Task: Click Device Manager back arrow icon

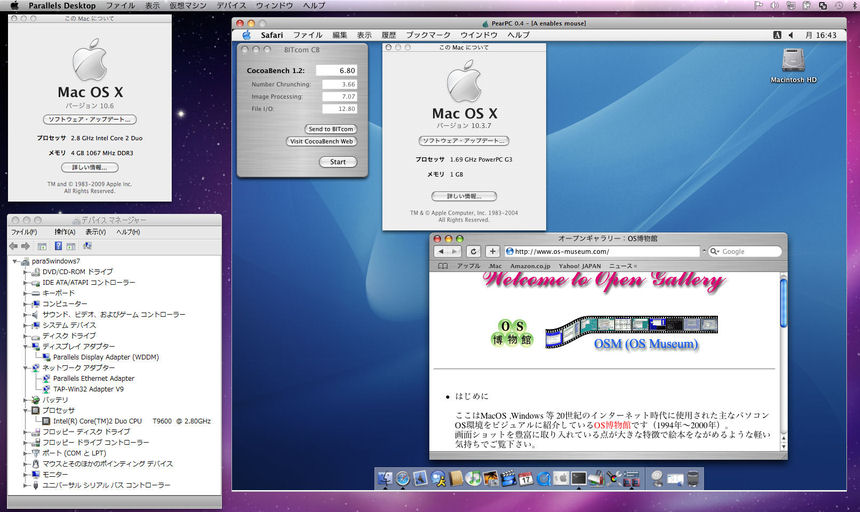Action: pyautogui.click(x=14, y=246)
